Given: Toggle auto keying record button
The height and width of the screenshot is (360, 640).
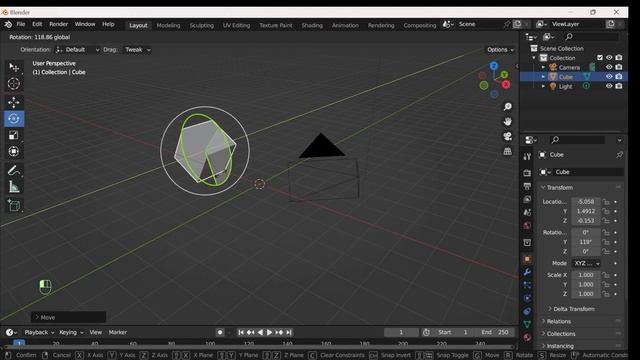Looking at the screenshot, I should [x=220, y=332].
